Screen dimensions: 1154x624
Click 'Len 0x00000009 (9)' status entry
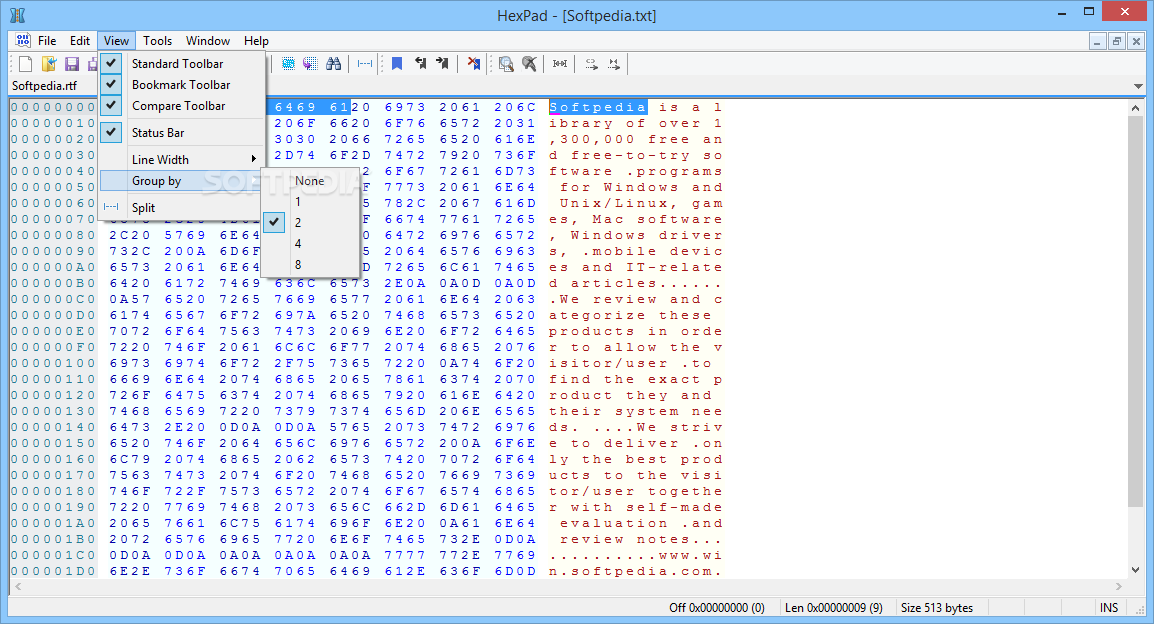click(x=834, y=608)
